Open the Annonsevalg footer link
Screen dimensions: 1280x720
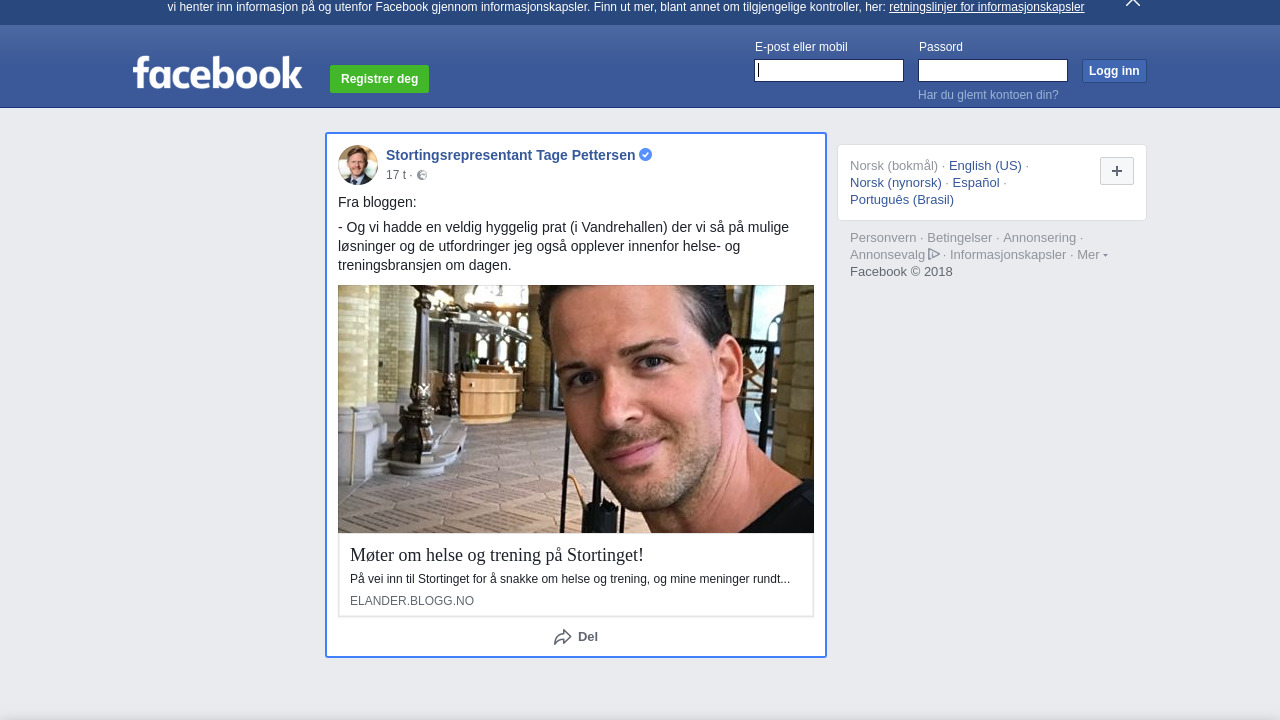tap(888, 255)
